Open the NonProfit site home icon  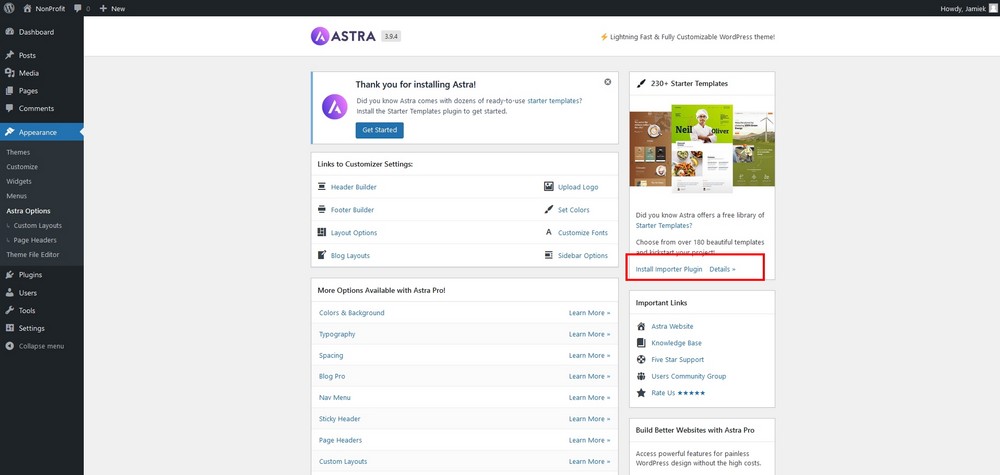pos(27,8)
